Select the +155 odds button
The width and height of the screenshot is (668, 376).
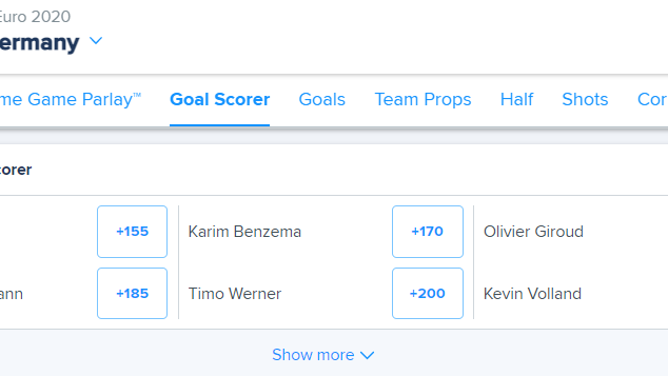(x=132, y=232)
